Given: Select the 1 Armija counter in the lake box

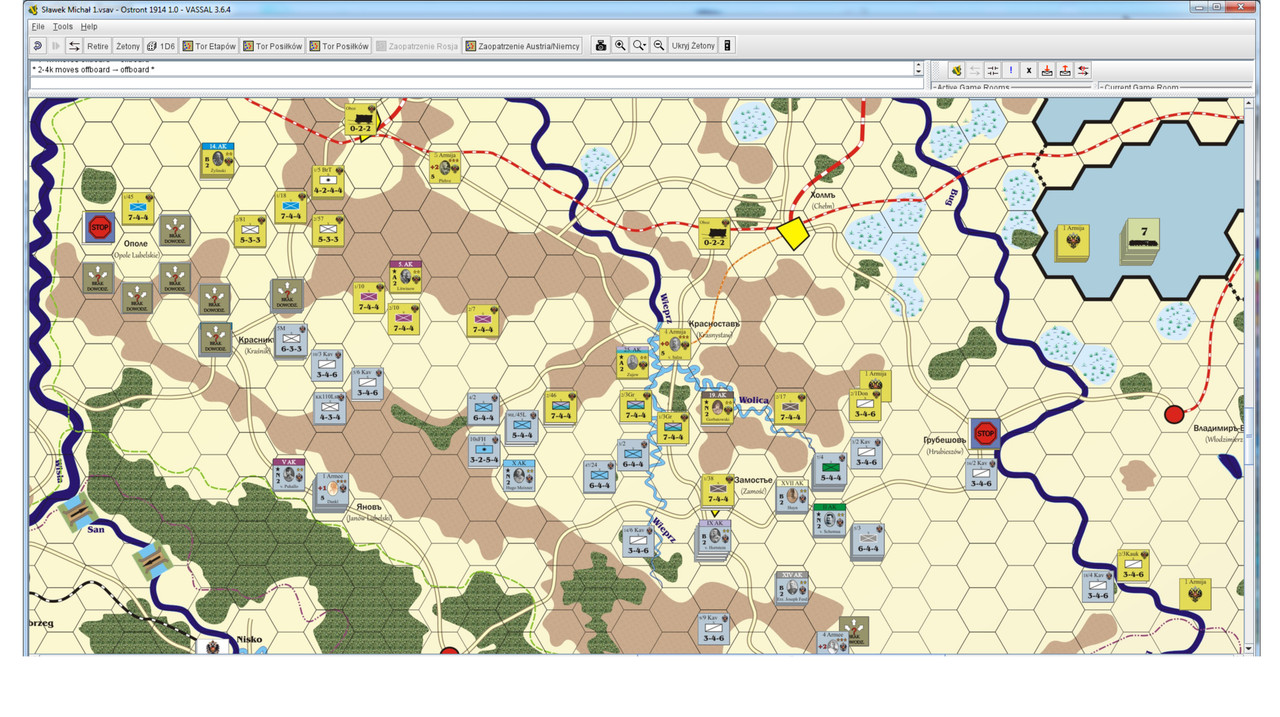Looking at the screenshot, I should (x=1074, y=241).
